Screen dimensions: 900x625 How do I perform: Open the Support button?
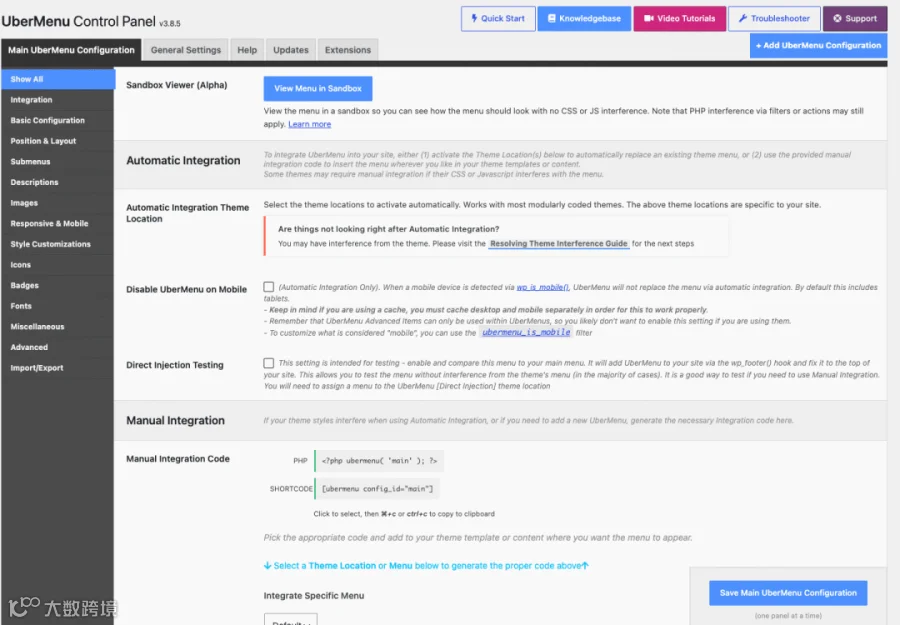click(x=855, y=18)
